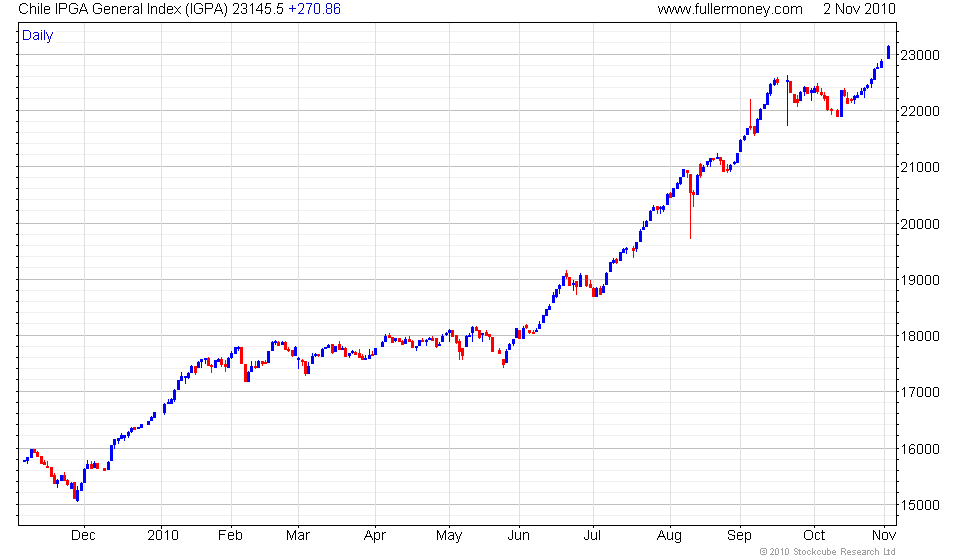Click the 'Dec' x-axis label
This screenshot has height=560, width=980.
[83, 536]
